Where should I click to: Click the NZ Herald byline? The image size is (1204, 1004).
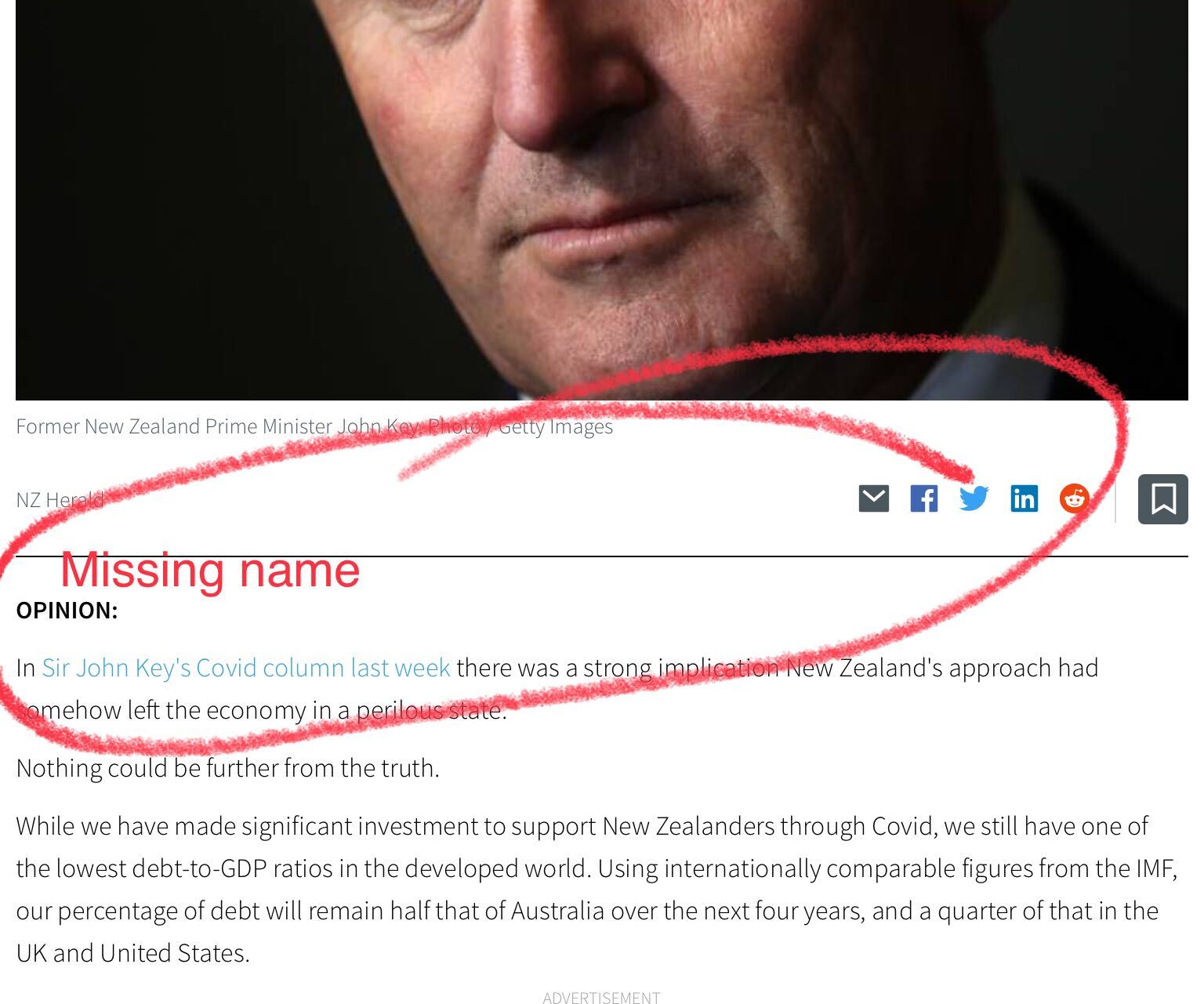pyautogui.click(x=60, y=499)
